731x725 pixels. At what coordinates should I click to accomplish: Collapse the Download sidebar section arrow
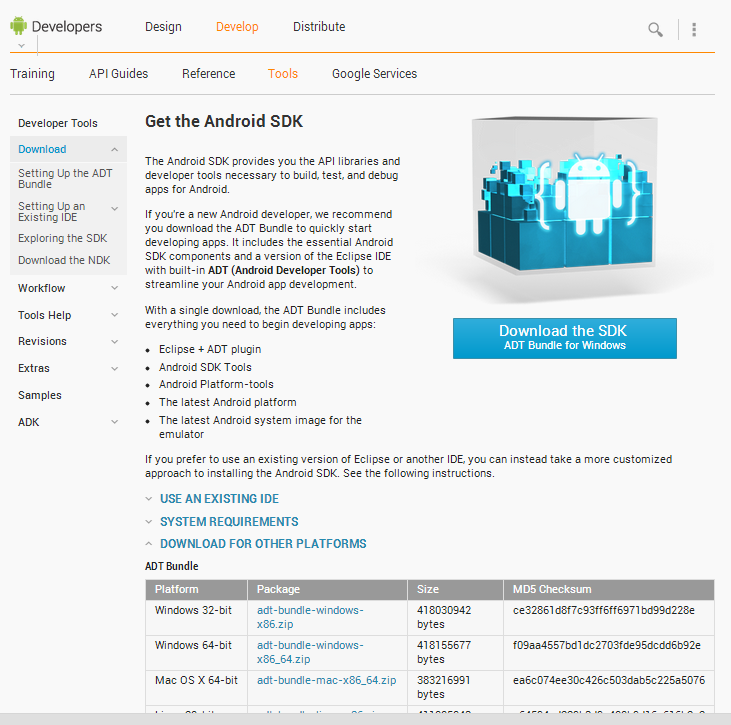click(115, 150)
